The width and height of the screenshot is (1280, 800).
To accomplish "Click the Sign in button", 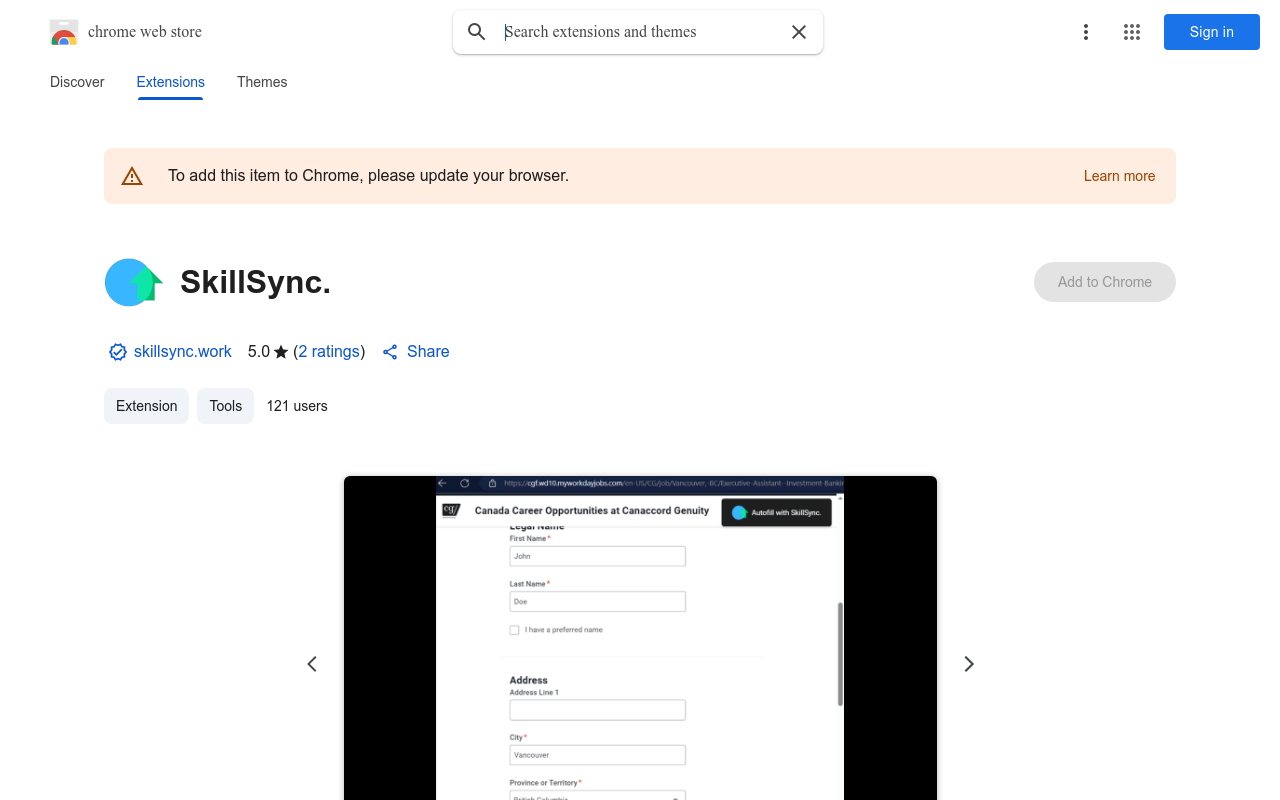I will click(x=1212, y=32).
